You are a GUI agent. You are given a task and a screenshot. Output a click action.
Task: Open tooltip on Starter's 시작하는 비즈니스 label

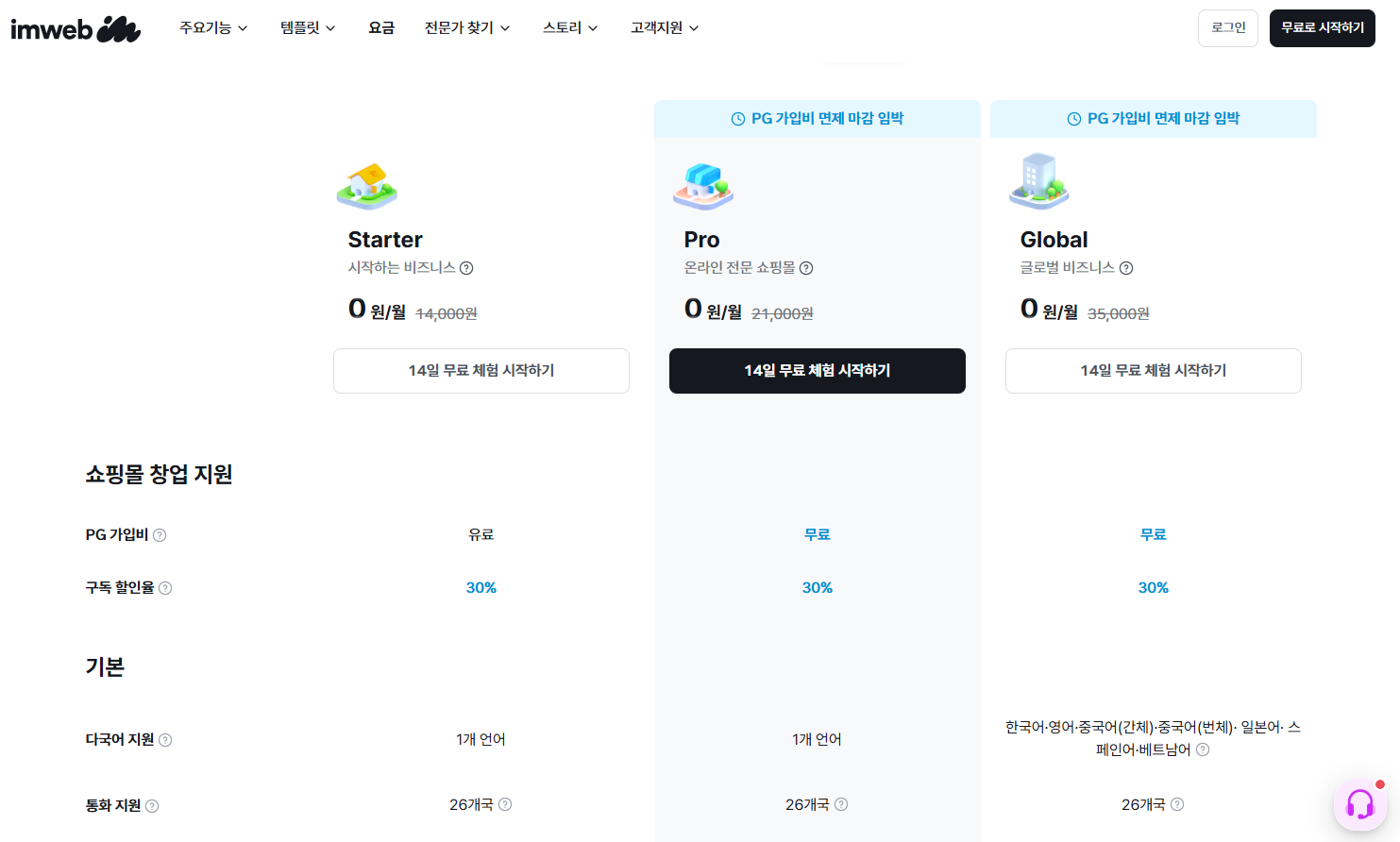(x=467, y=267)
